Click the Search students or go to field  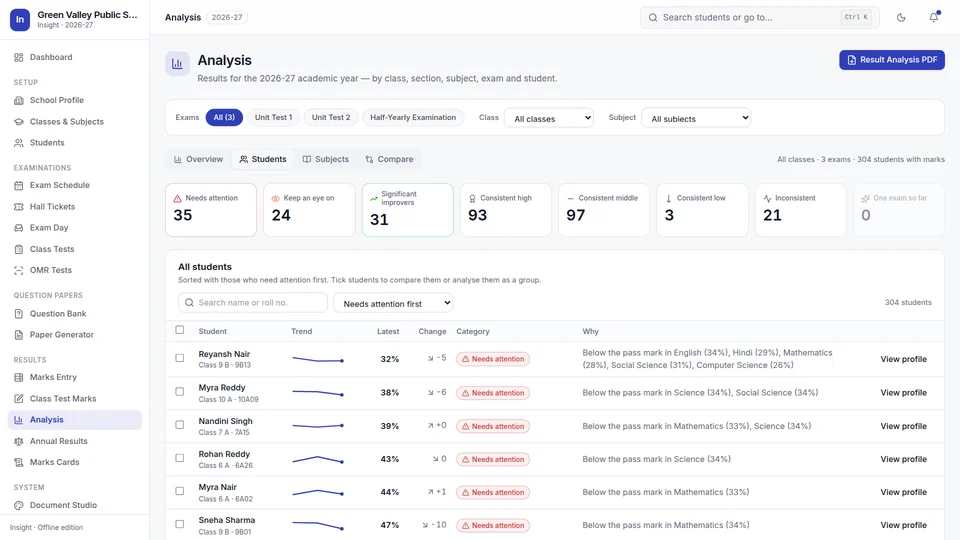pyautogui.click(x=759, y=17)
